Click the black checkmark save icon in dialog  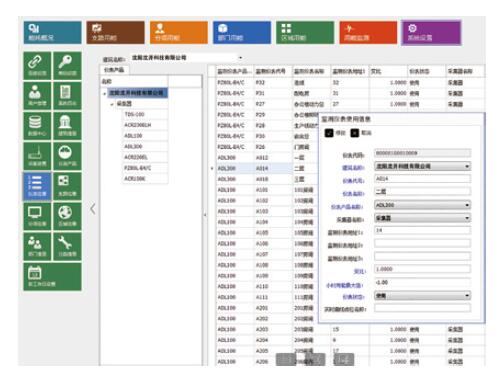329,133
